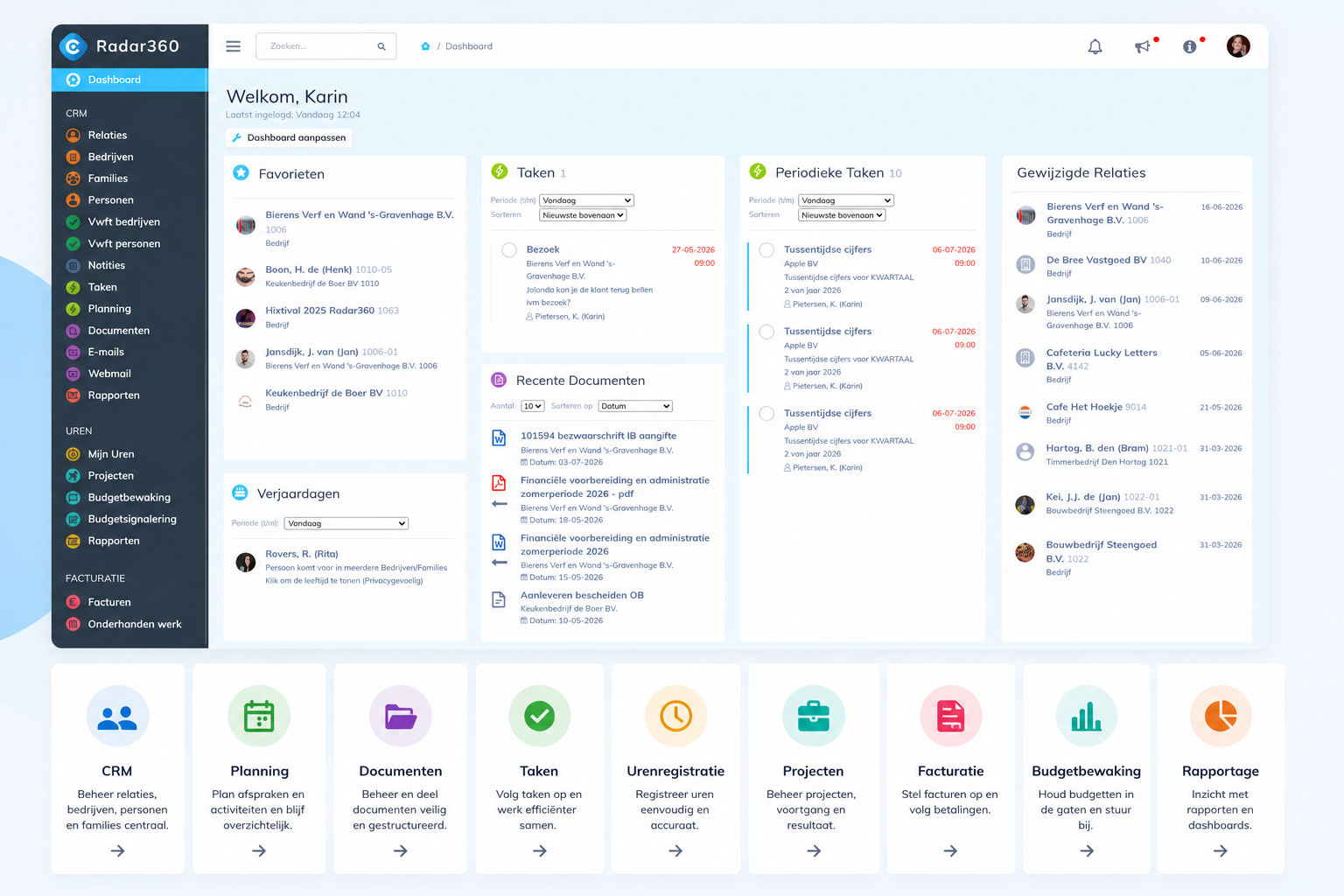Open the Taken Periode Vandaag dropdown
Viewport: 1344px width, 896px height.
[x=586, y=200]
